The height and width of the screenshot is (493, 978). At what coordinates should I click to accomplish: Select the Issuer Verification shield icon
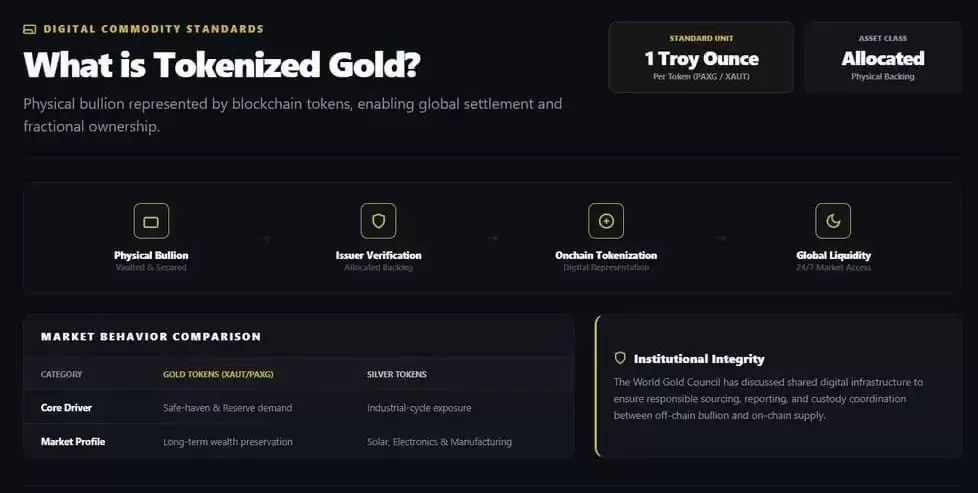pyautogui.click(x=379, y=221)
